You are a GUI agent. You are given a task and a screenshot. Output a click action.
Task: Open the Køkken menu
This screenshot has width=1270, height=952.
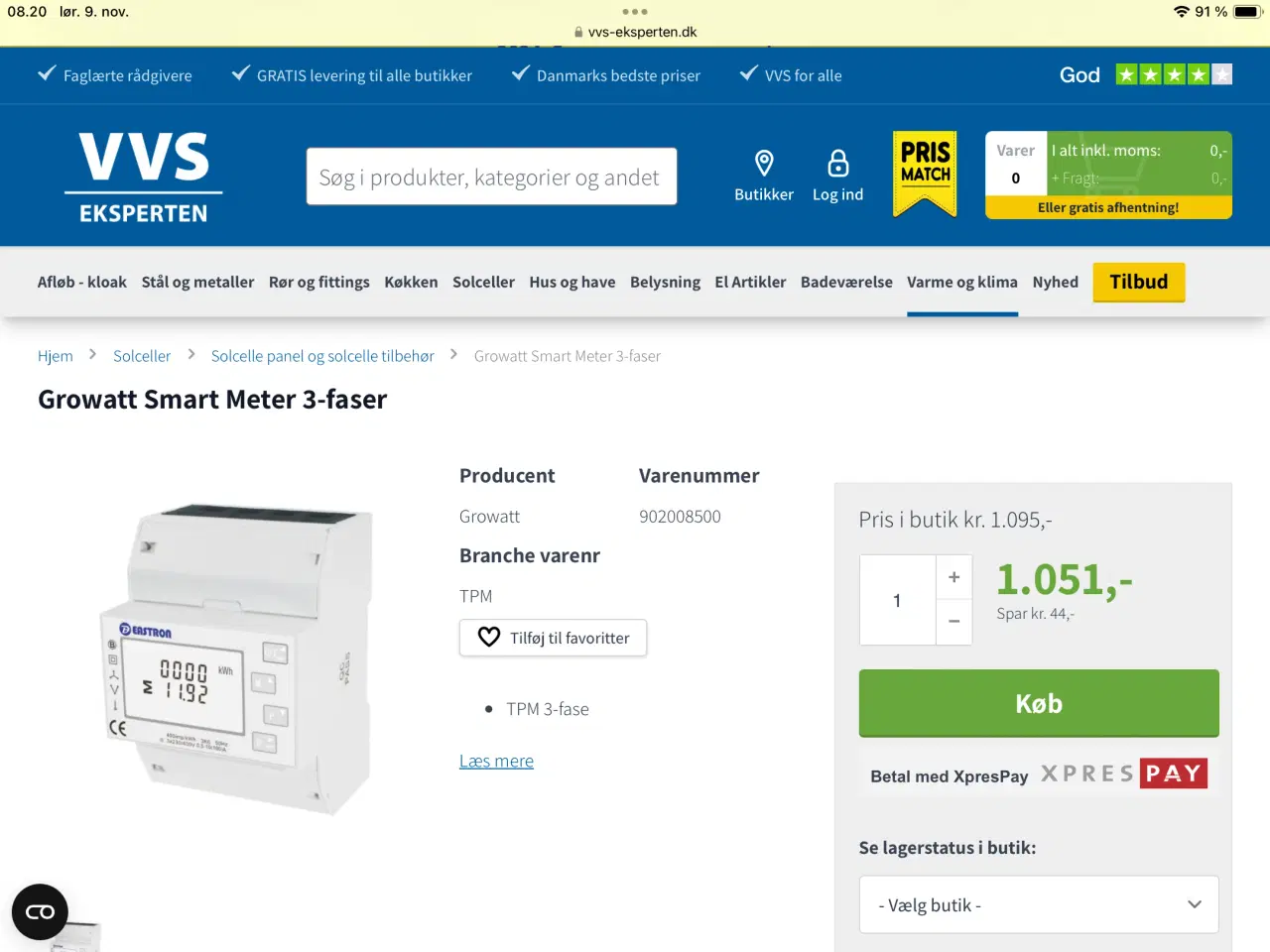pyautogui.click(x=411, y=282)
